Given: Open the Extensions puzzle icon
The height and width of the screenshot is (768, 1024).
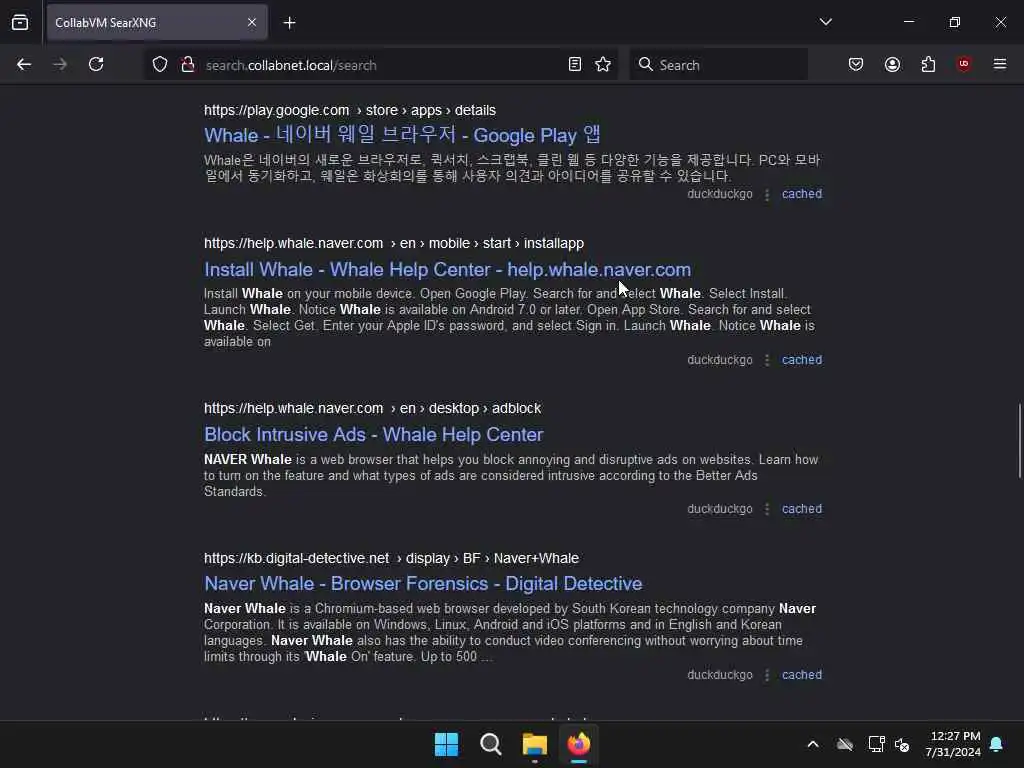Looking at the screenshot, I should tap(928, 65).
